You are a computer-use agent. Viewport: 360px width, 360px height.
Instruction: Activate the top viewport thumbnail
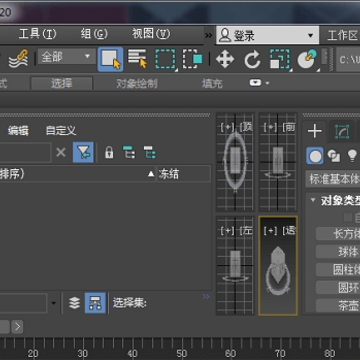pyautogui.click(x=235, y=162)
